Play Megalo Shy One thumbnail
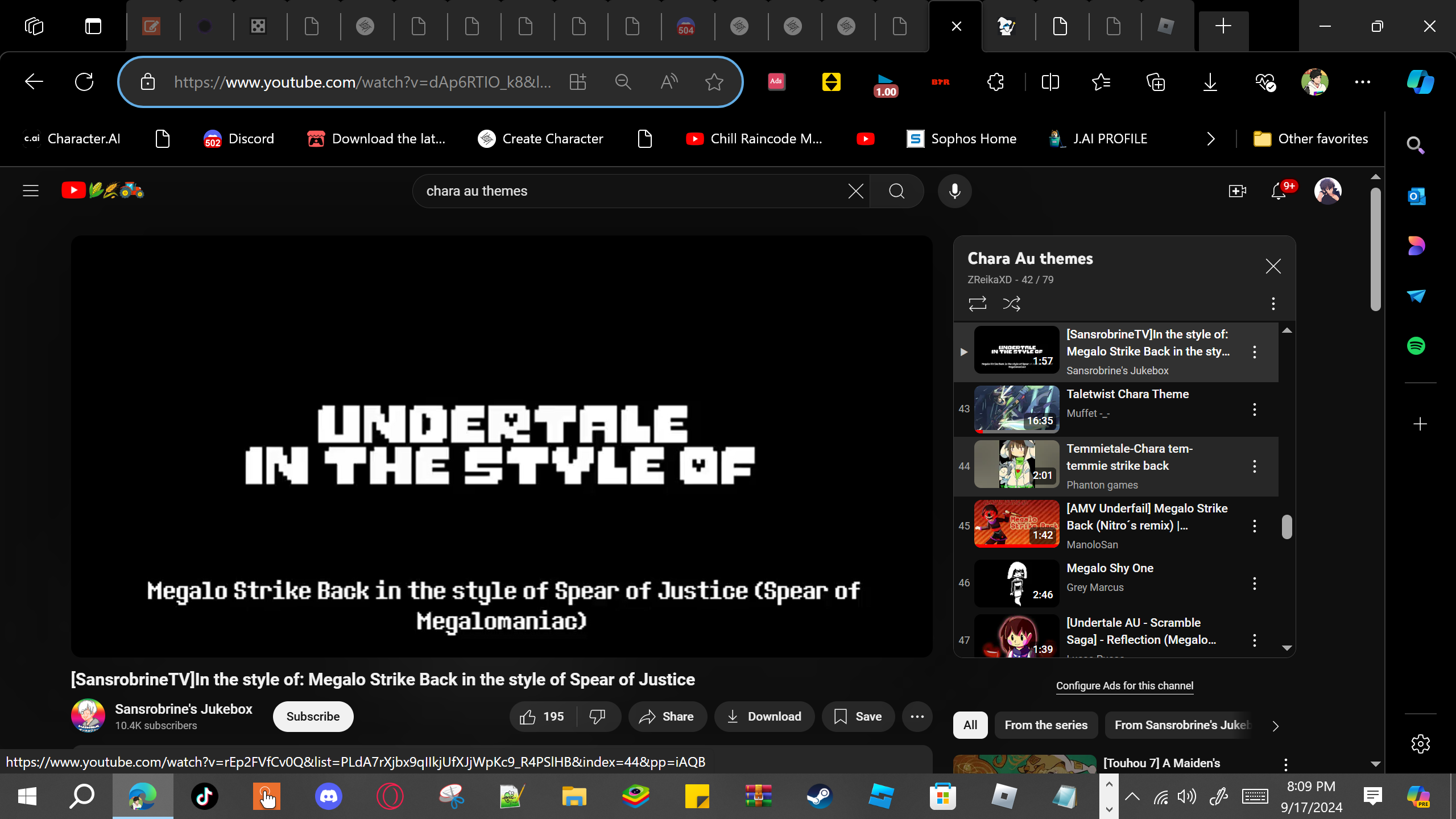The width and height of the screenshot is (1456, 819). [x=1016, y=583]
